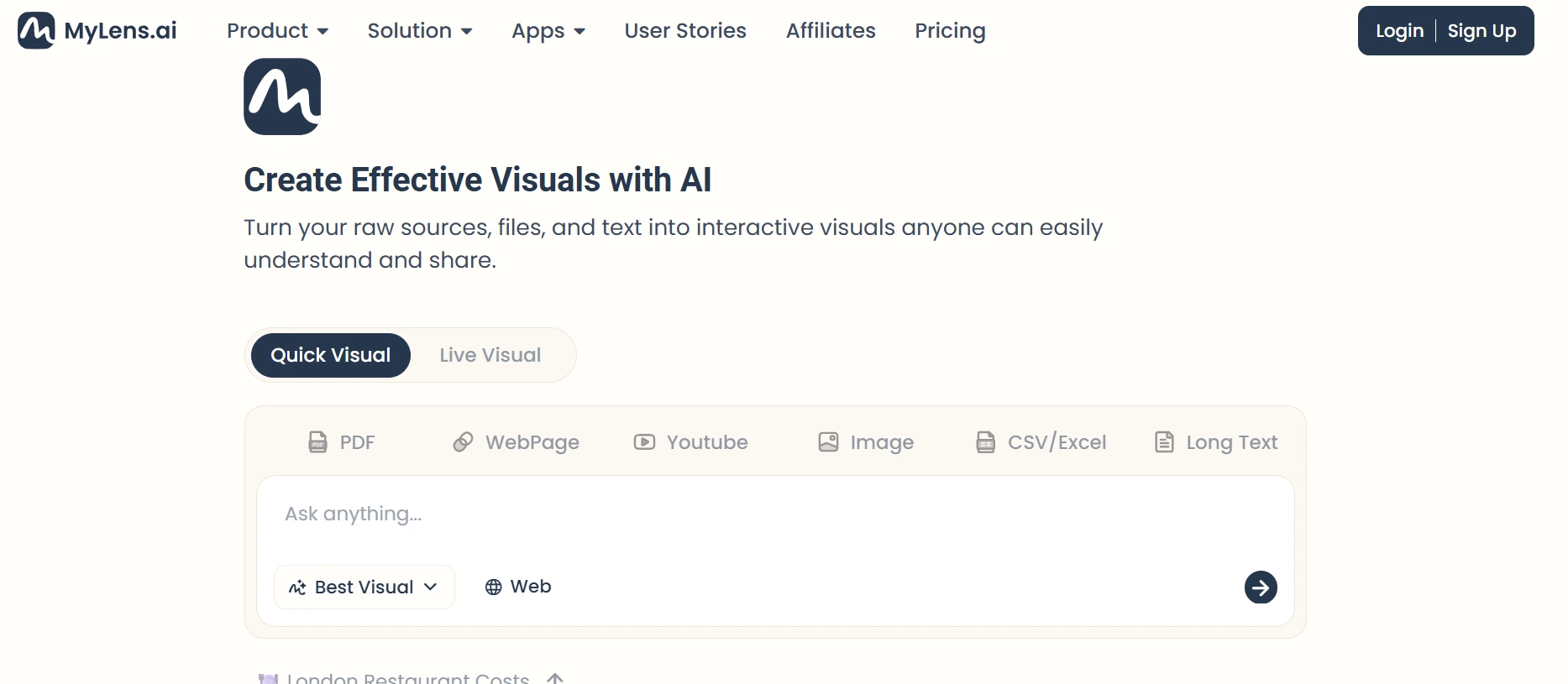Click the globe icon next to Web
Viewport: 1568px width, 684px height.
[494, 587]
